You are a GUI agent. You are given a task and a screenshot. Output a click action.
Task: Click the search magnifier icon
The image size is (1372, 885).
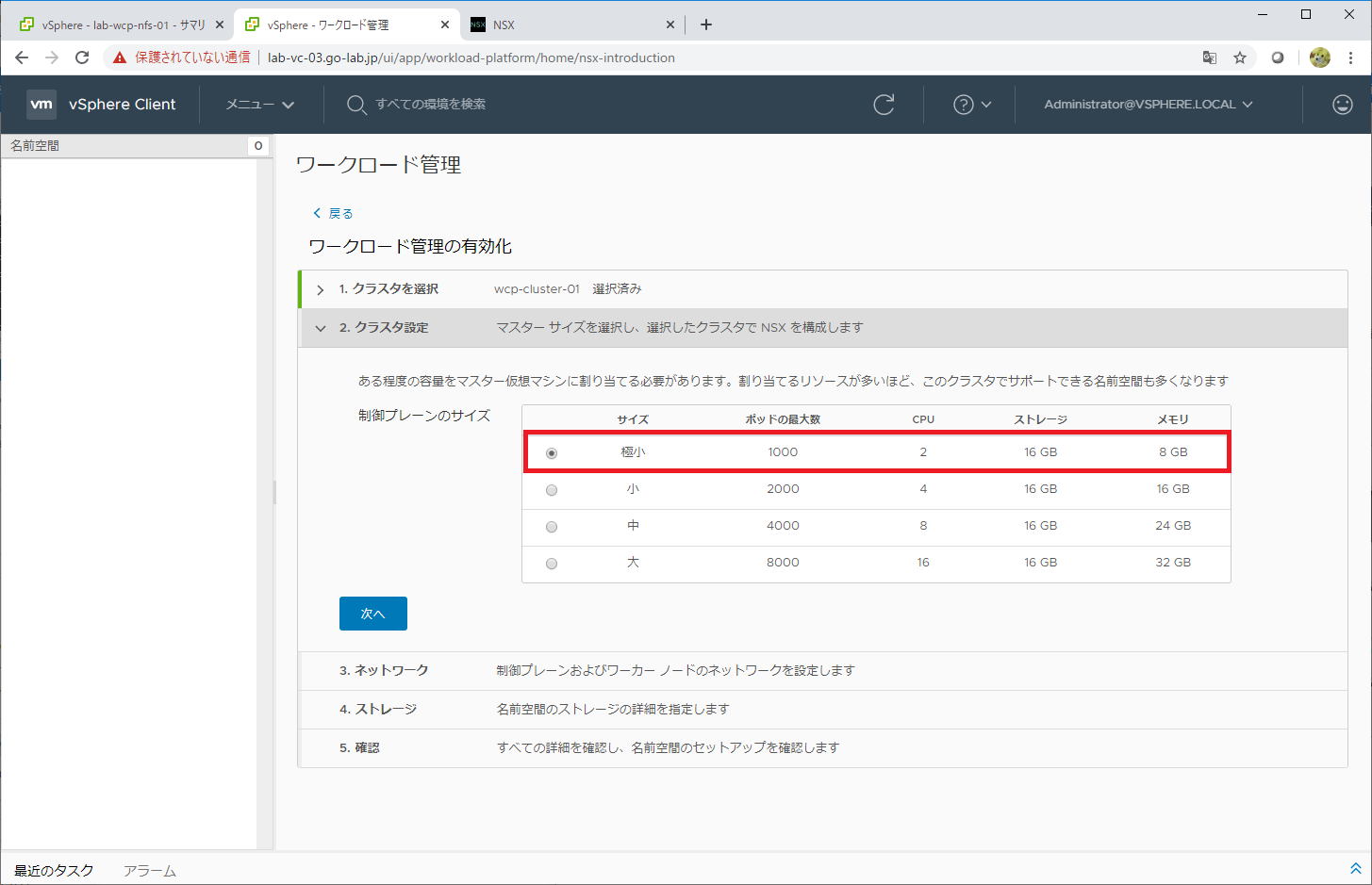[355, 105]
